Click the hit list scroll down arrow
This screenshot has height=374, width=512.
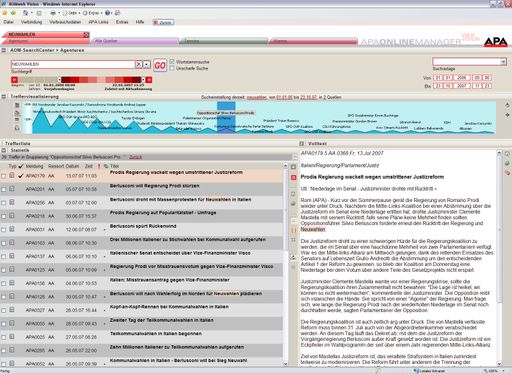(286, 364)
